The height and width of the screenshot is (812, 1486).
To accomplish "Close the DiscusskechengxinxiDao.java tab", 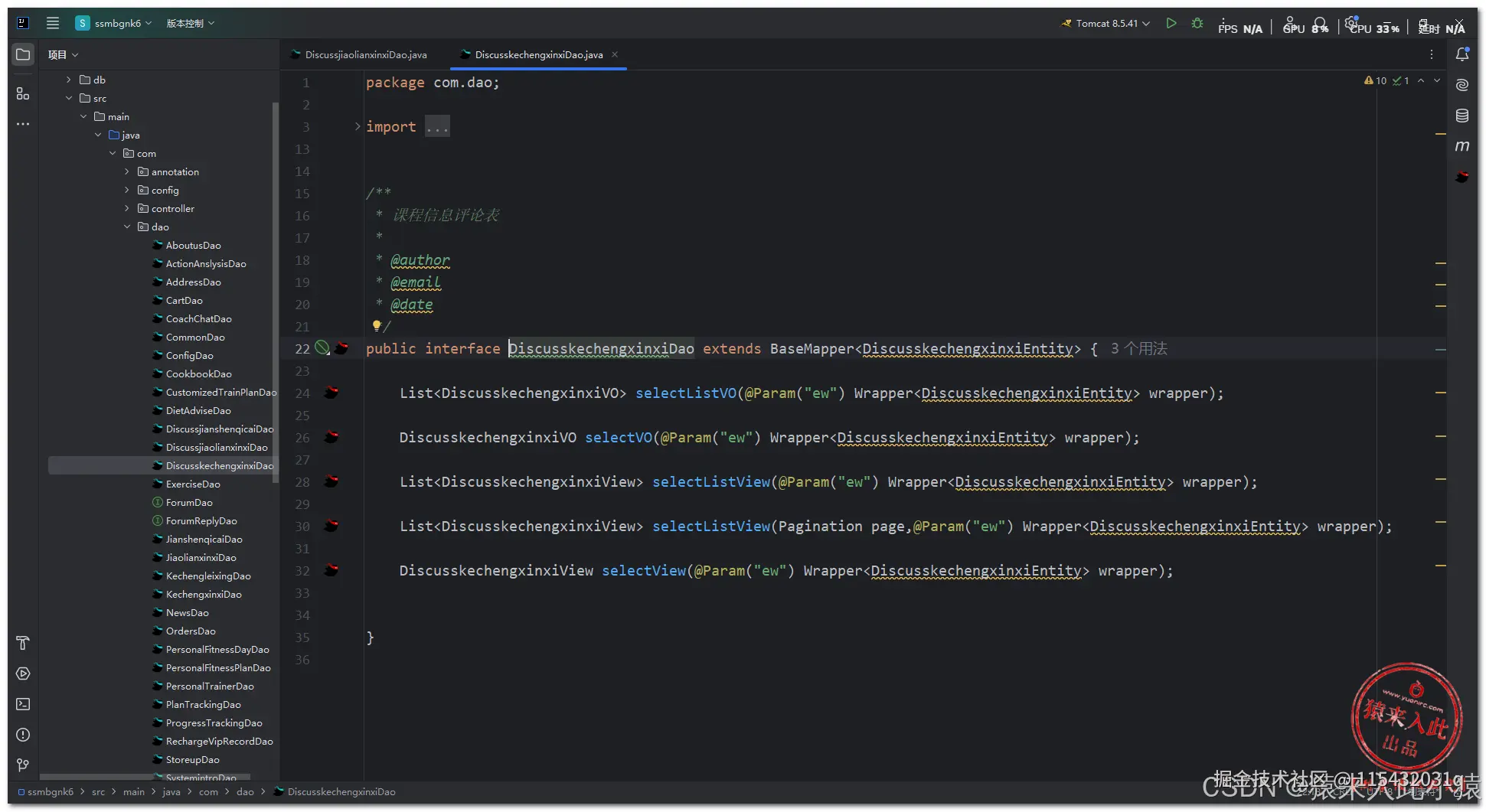I will pos(615,54).
